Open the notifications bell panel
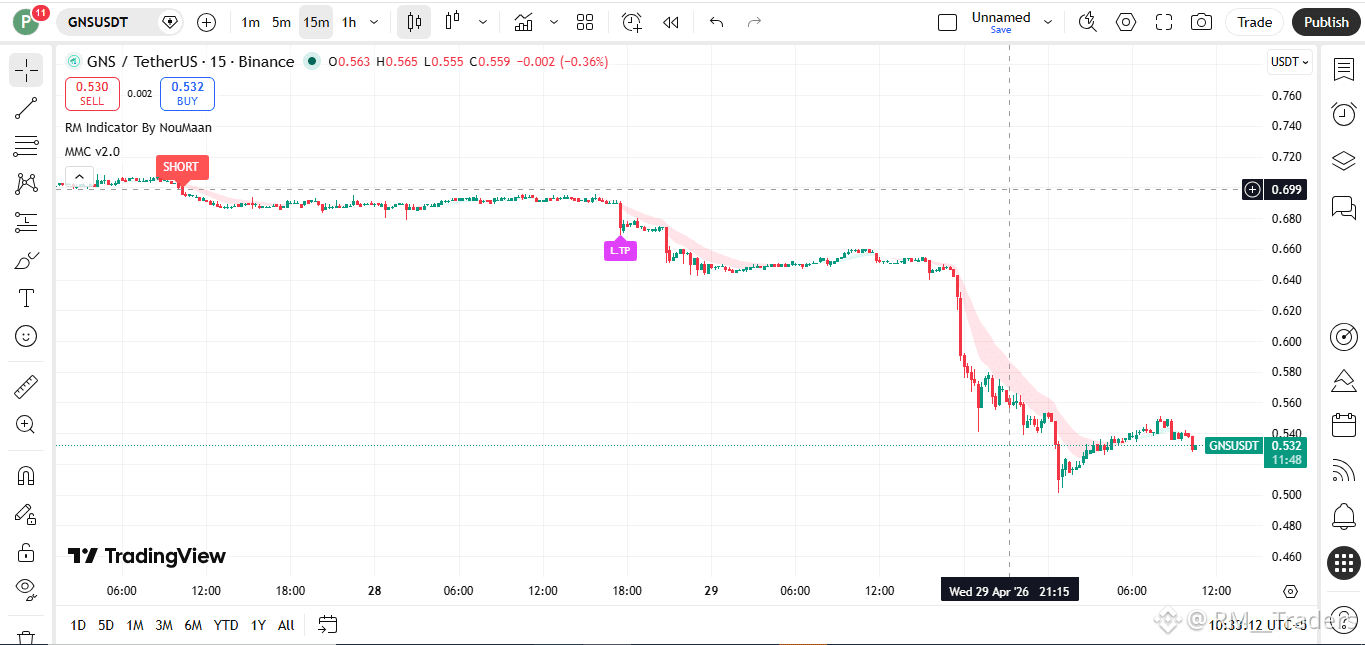Viewport: 1365px width, 645px height. 1344,517
